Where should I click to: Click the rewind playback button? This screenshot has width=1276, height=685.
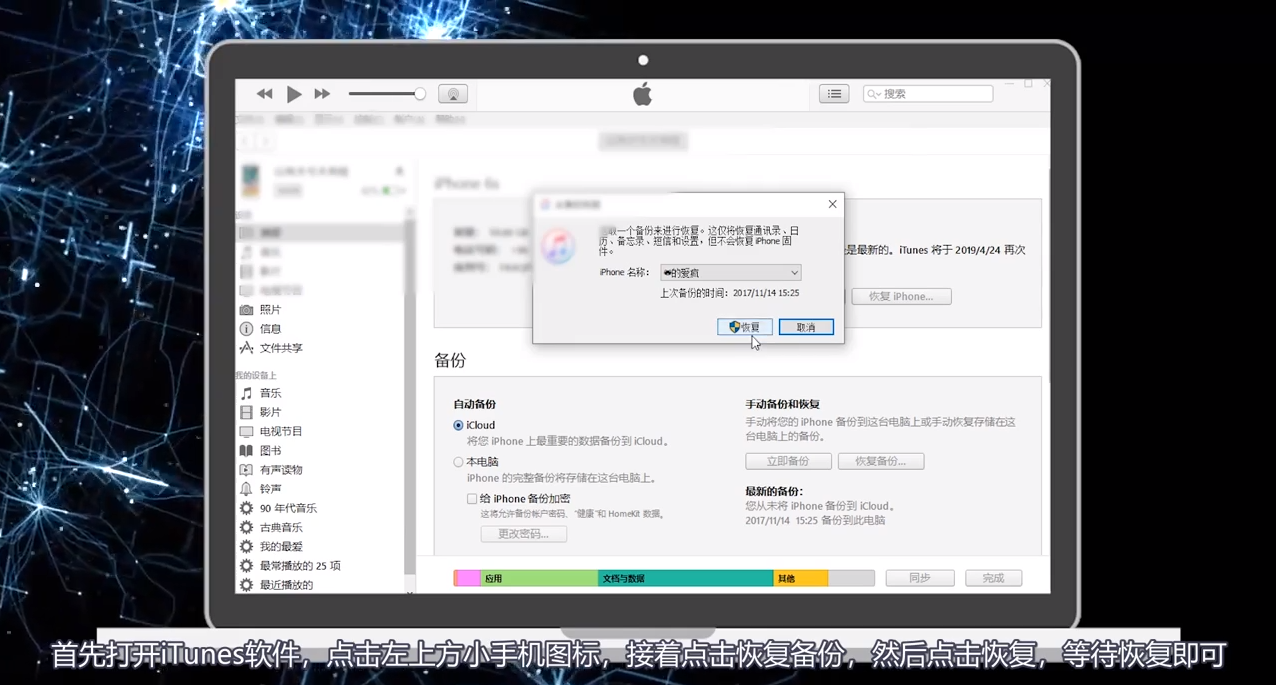[264, 94]
